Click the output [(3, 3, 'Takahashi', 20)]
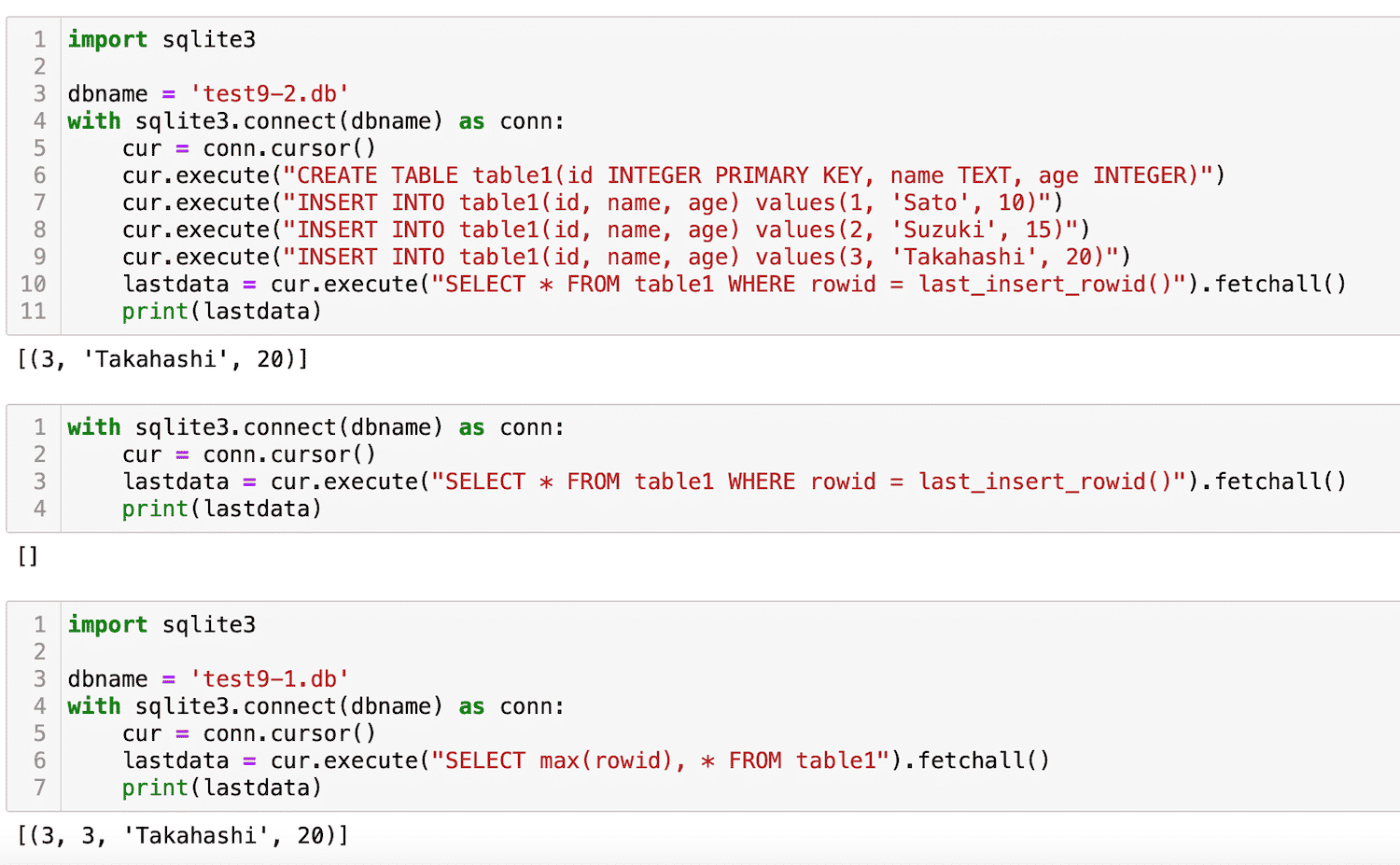Screen dimensions: 1400x865 (x=183, y=835)
